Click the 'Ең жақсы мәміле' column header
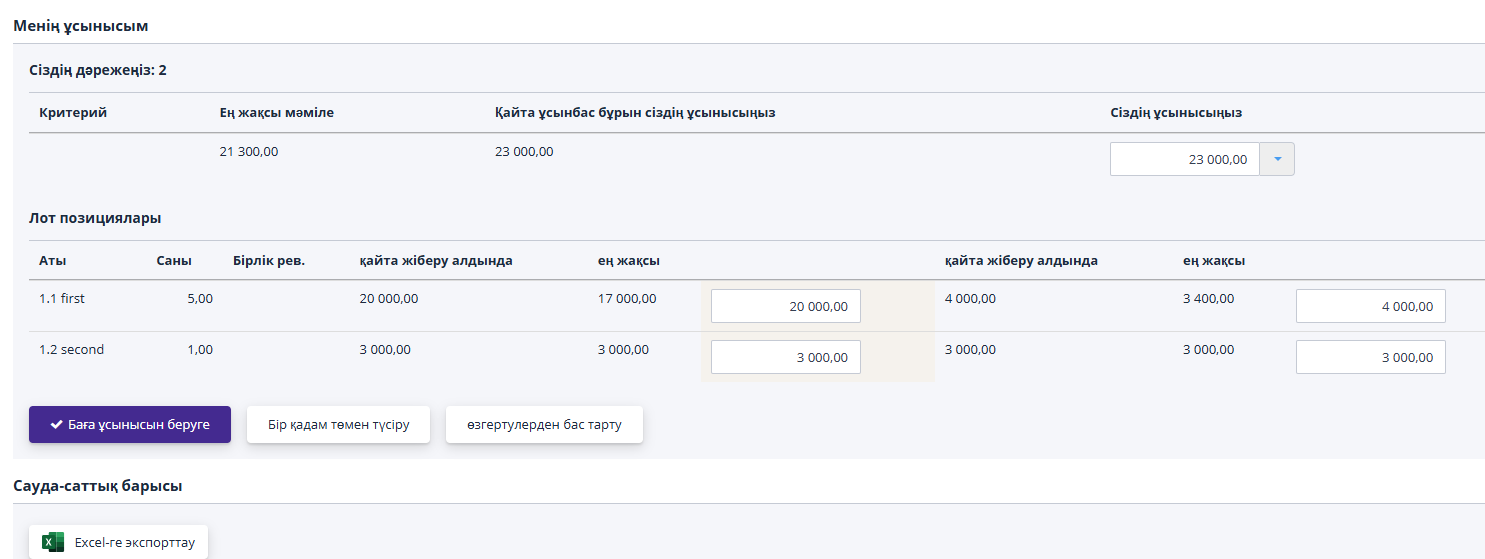 click(277, 113)
